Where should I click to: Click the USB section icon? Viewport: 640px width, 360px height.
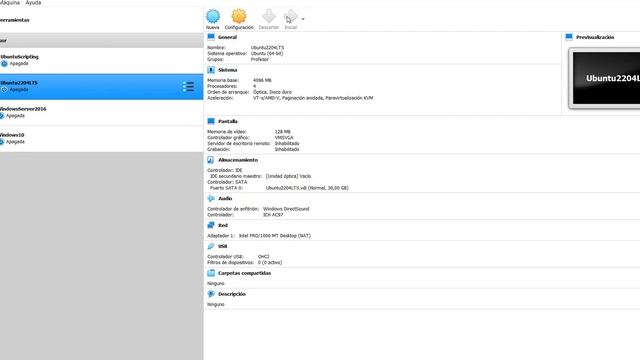point(211,246)
